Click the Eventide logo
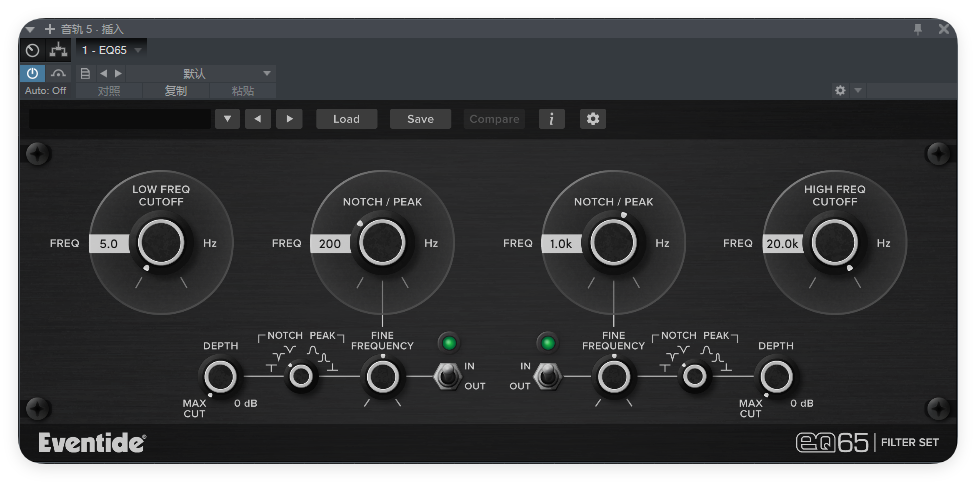Viewport: 976px width, 482px height. coord(92,443)
